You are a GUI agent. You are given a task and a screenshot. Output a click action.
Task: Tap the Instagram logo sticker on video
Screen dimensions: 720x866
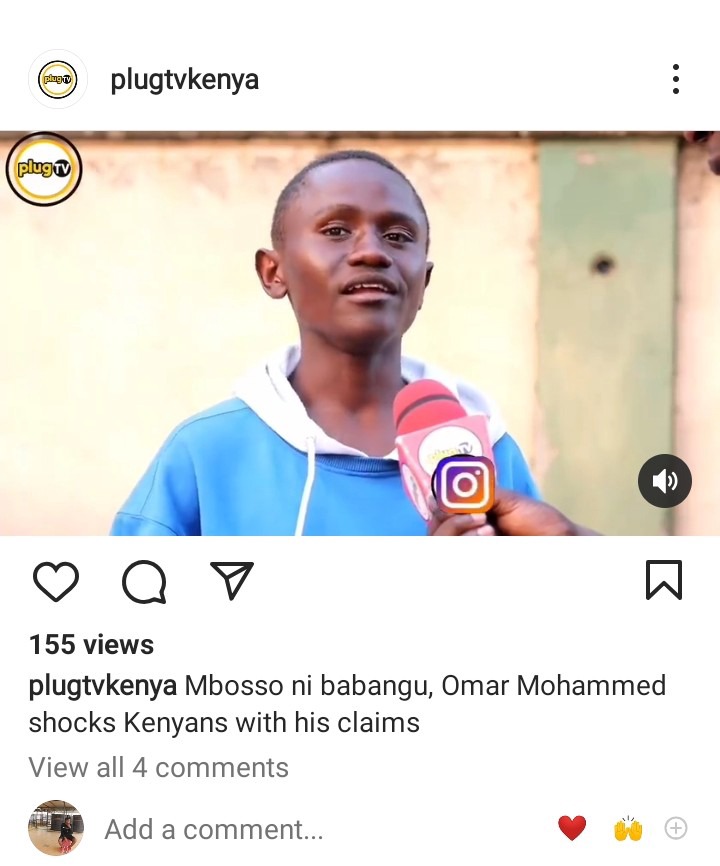(464, 484)
